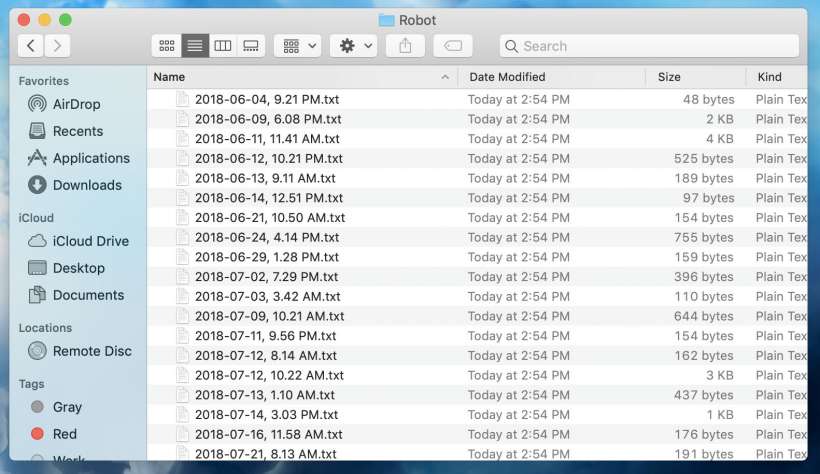The height and width of the screenshot is (474, 820).
Task: Switch to icon view in toolbar
Action: (166, 46)
